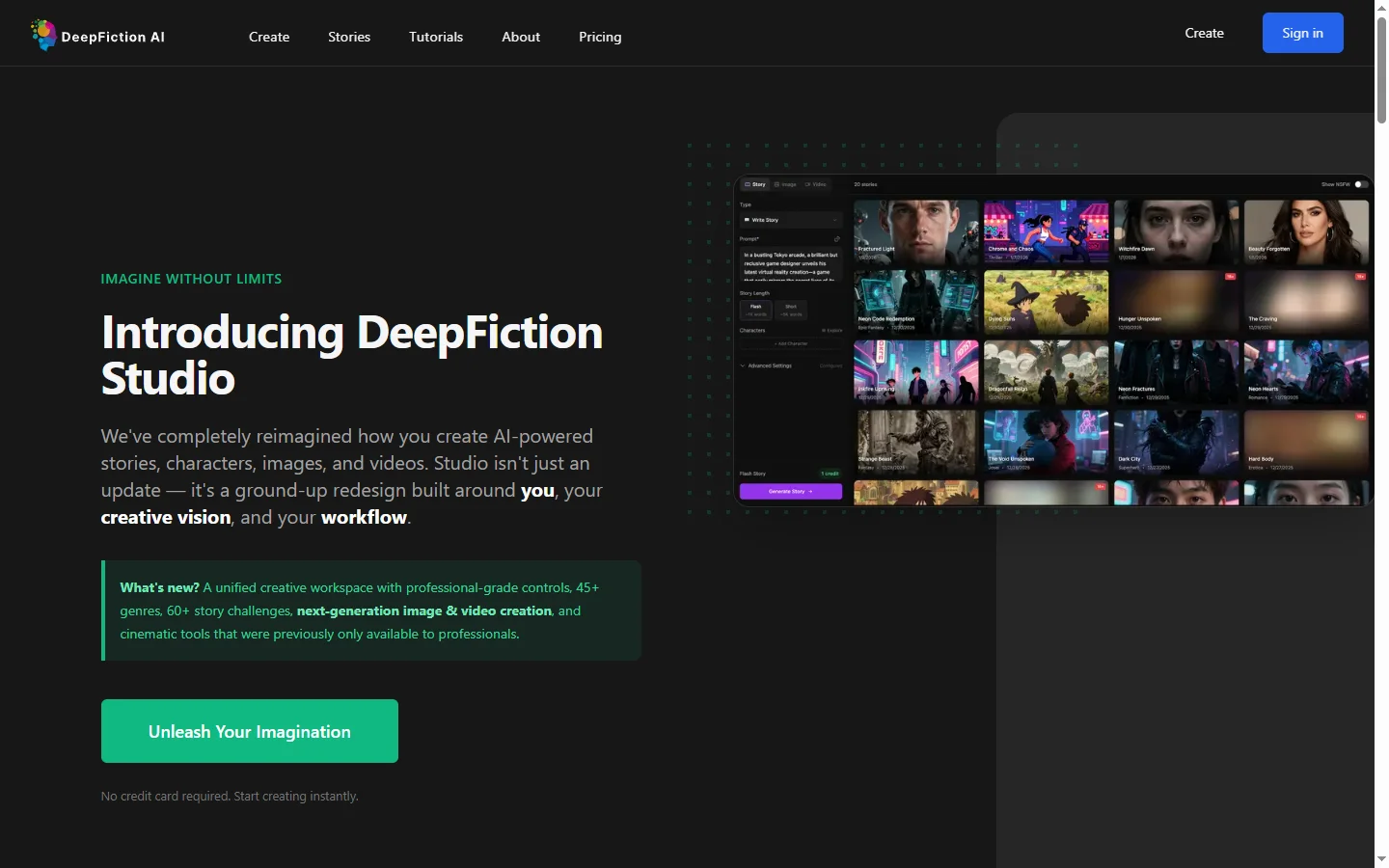
Task: Click the page scrollbar down arrow
Action: click(x=1381, y=859)
